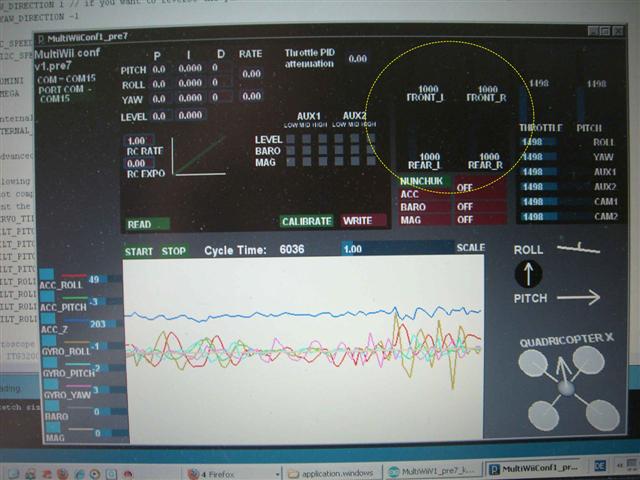
Task: Toggle the GYRO_YAW graph trace square
Action: click(x=51, y=384)
